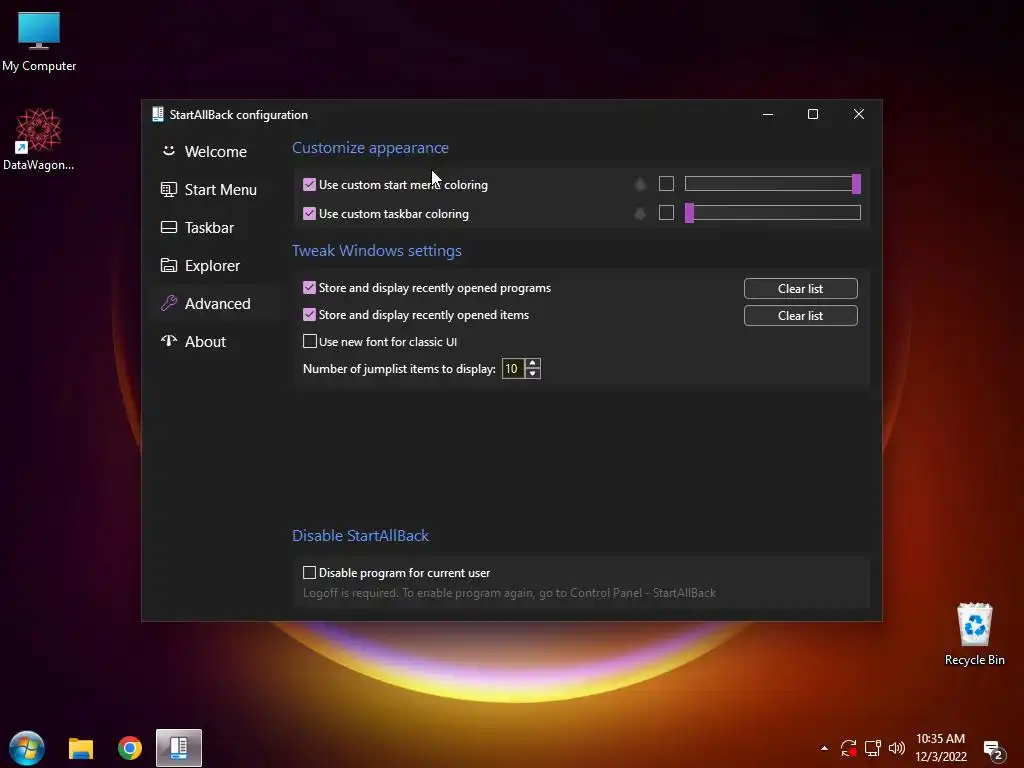Click the taskbar coloring opacity slider
Image resolution: width=1024 pixels, height=768 pixels.
tap(773, 213)
